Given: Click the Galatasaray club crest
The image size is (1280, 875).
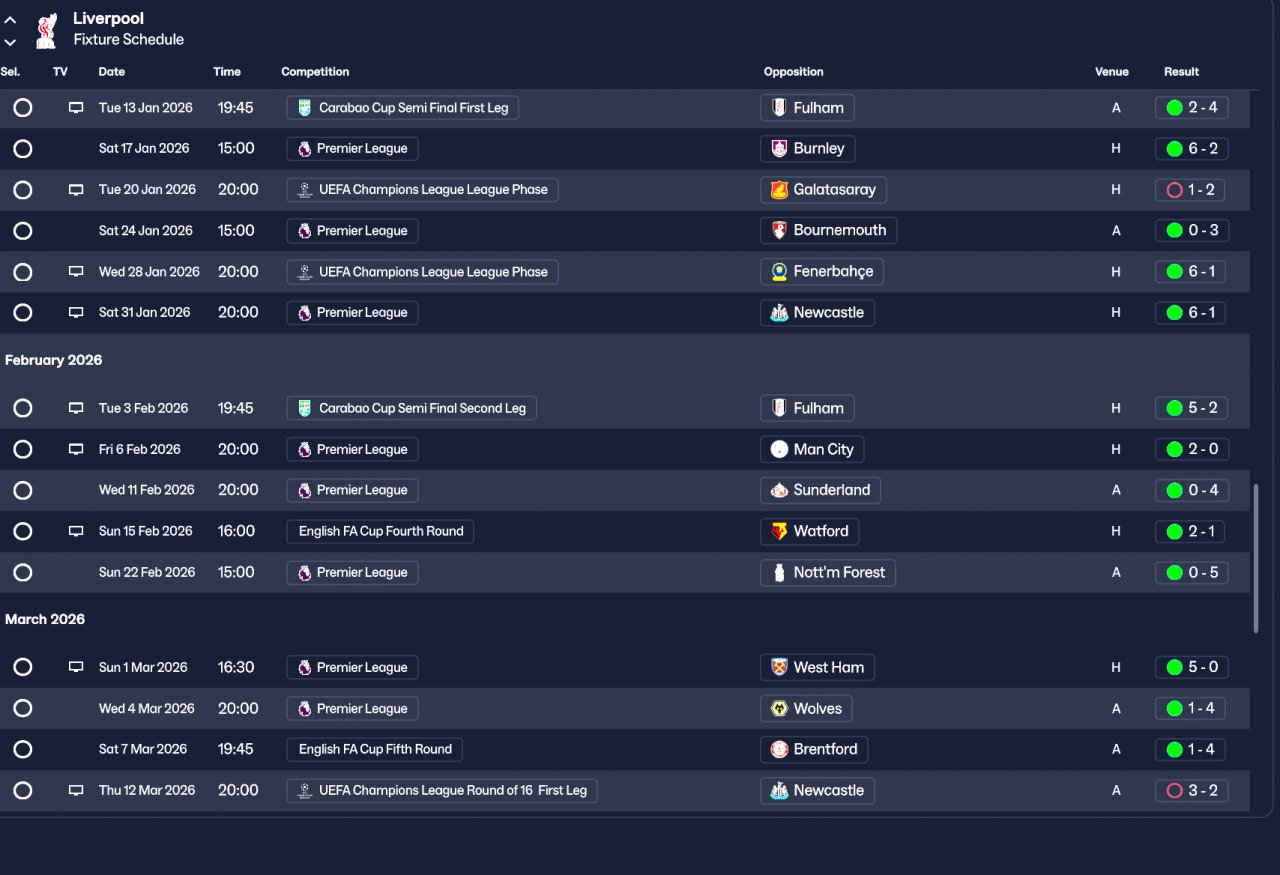Looking at the screenshot, I should [779, 190].
